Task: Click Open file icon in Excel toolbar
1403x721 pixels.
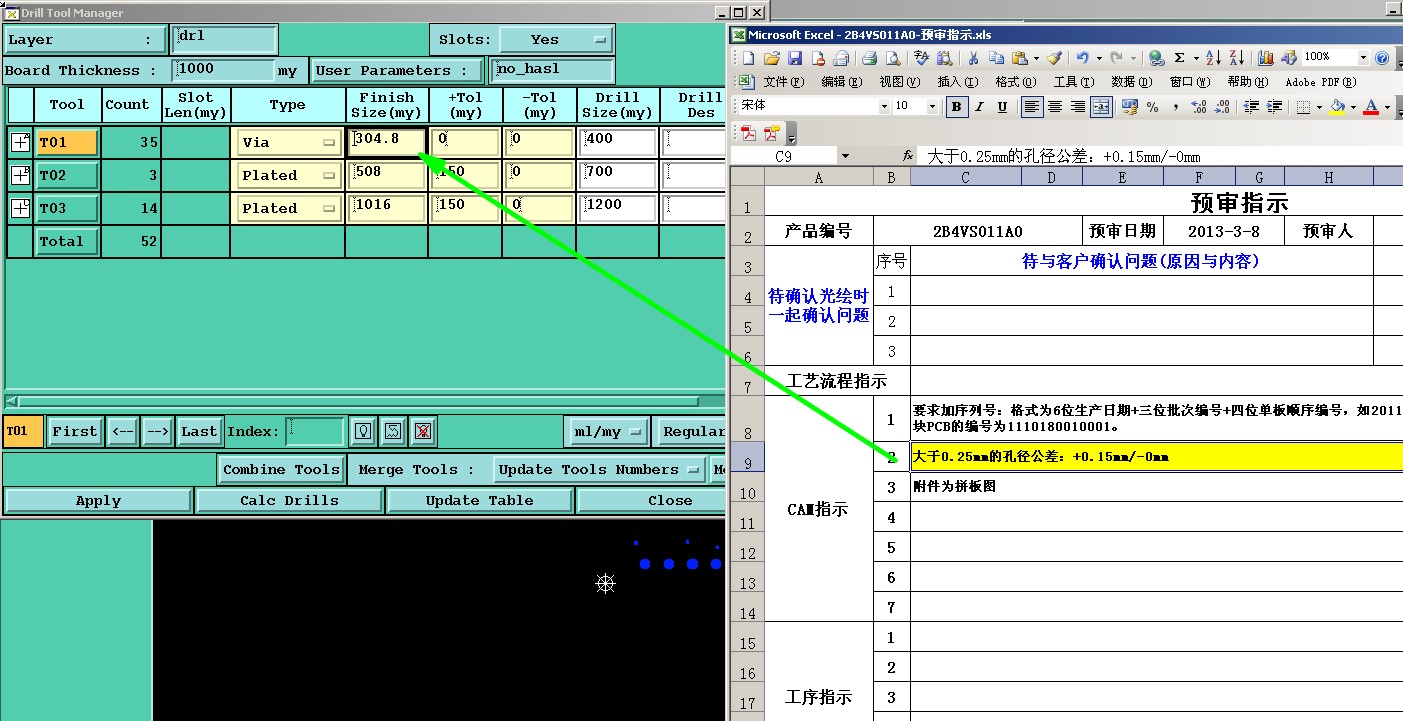Action: click(x=772, y=58)
